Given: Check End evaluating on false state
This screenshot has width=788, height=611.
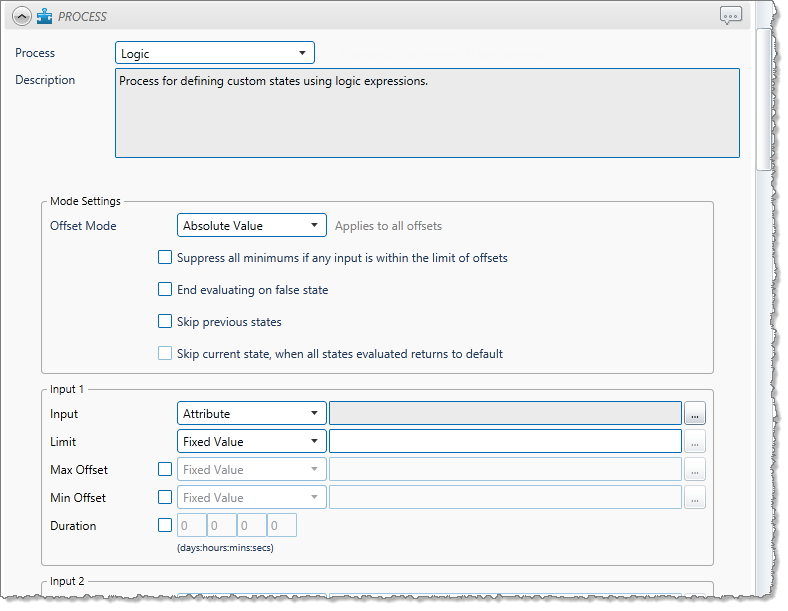Looking at the screenshot, I should pos(165,290).
